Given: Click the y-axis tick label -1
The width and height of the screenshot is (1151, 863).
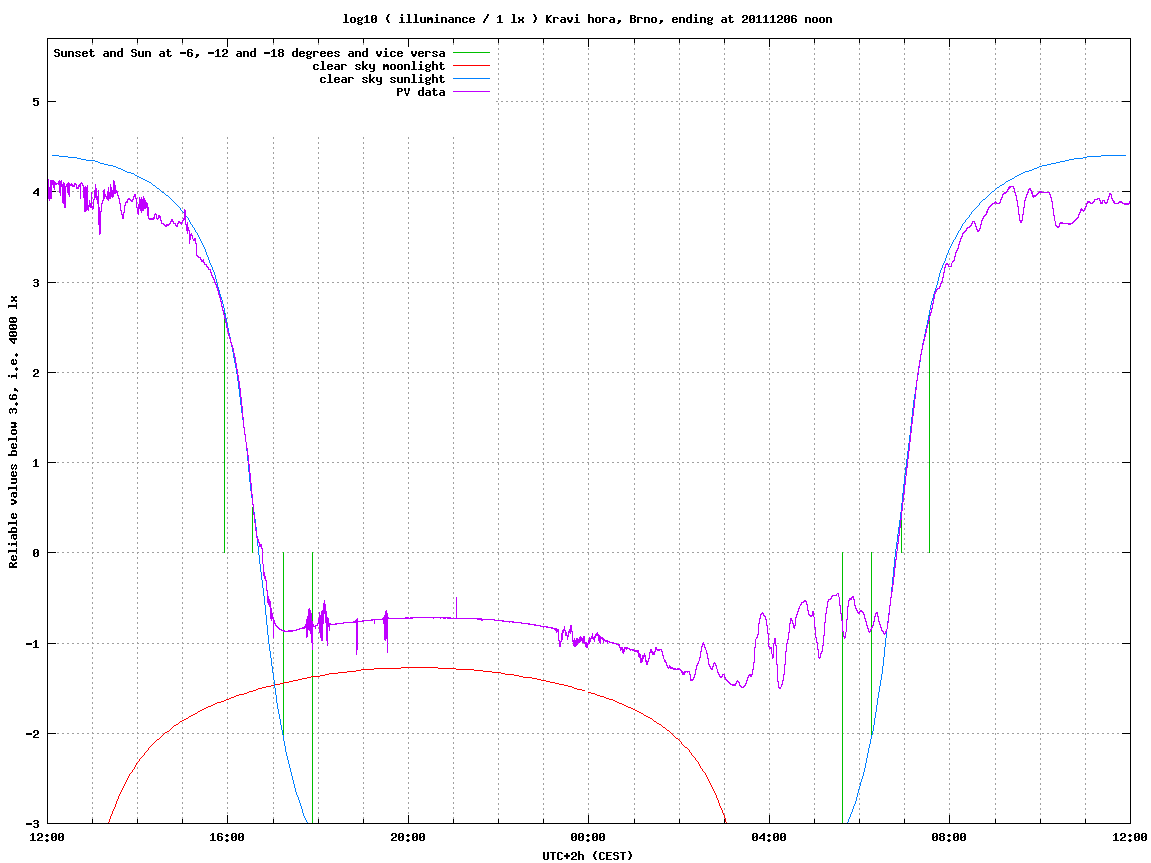Looking at the screenshot, I should click(32, 644).
